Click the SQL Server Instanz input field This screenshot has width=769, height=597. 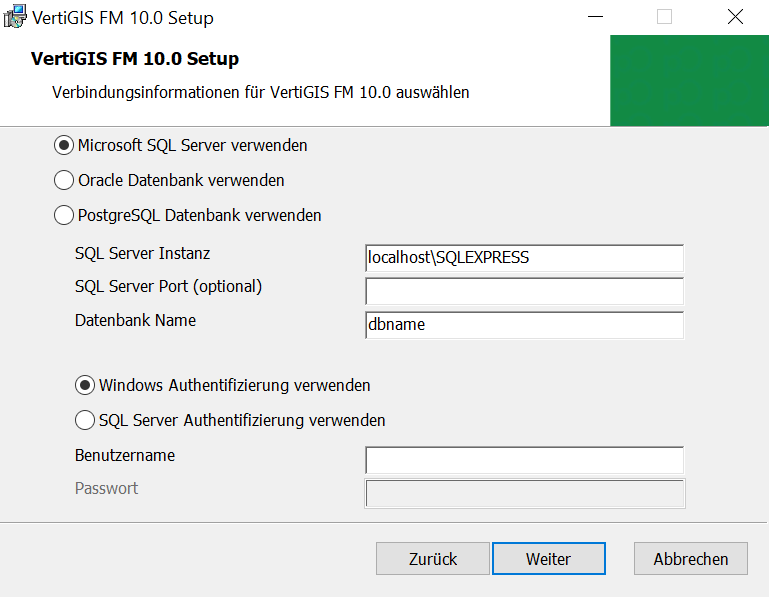pos(524,258)
